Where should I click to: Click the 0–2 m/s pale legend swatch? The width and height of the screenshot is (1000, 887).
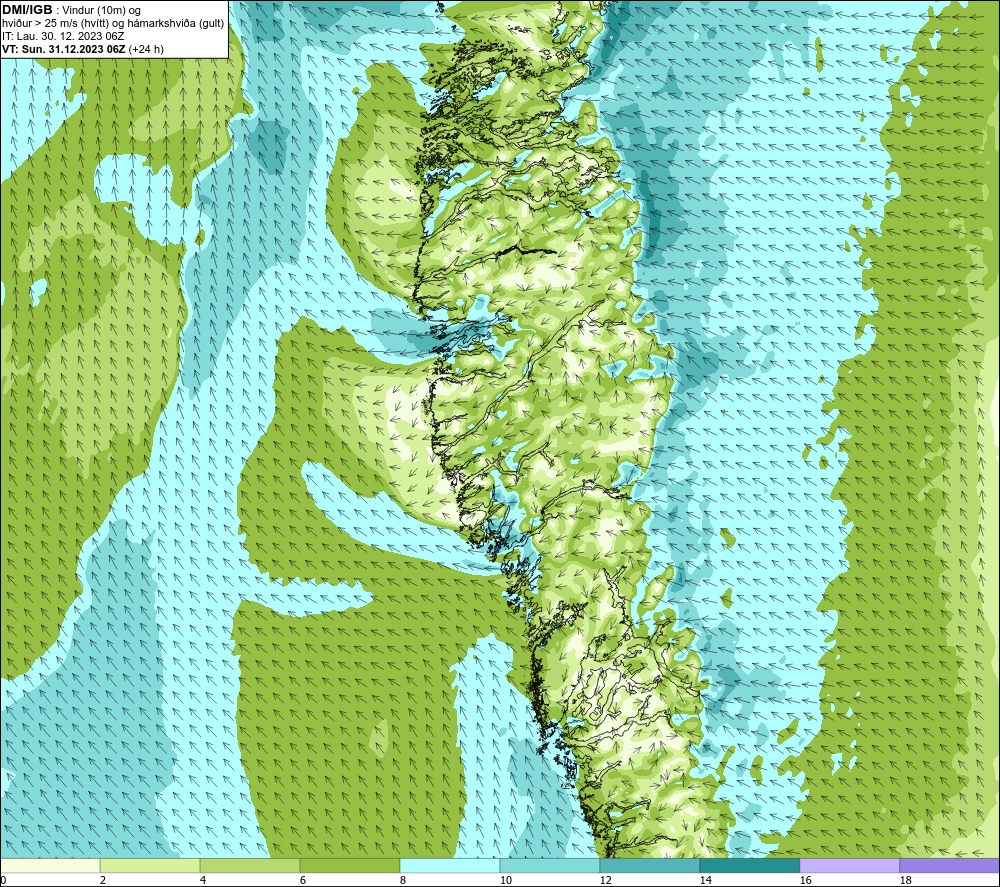click(50, 865)
